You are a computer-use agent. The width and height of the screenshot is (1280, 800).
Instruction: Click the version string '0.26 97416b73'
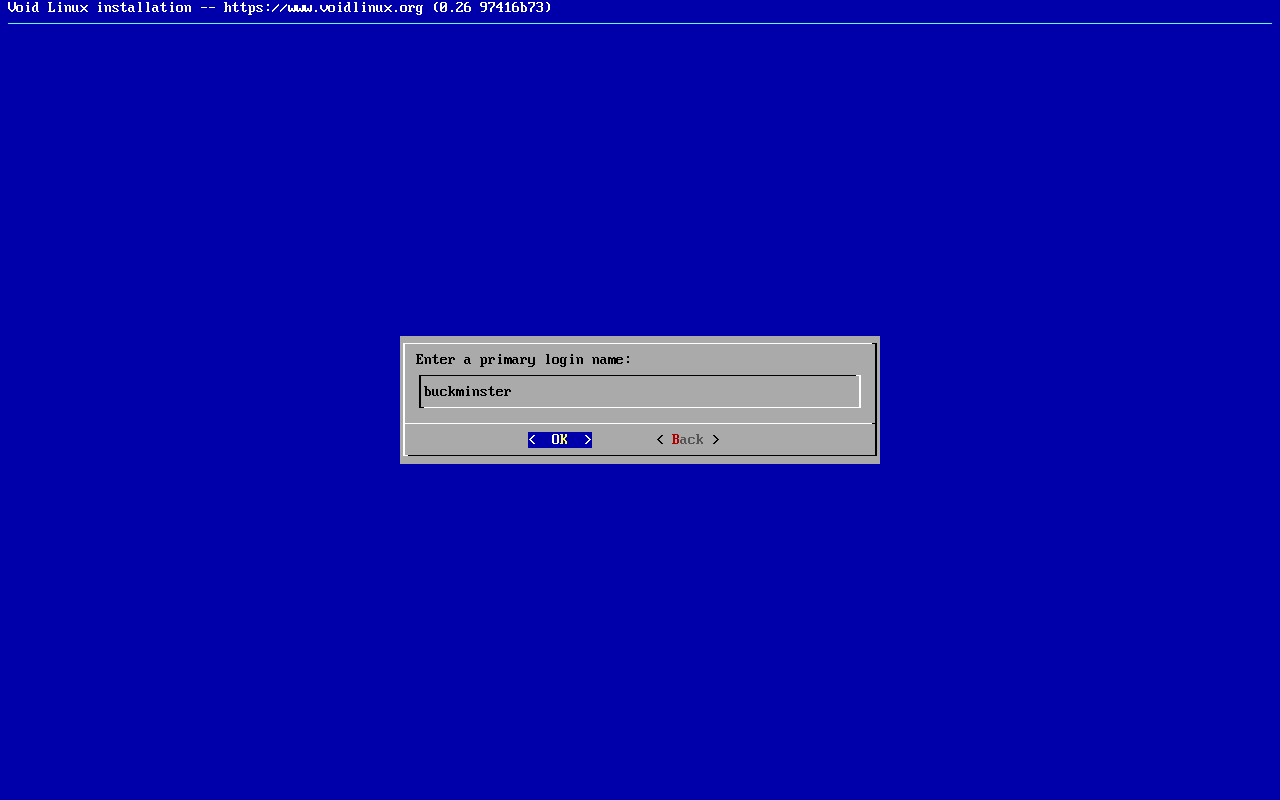(491, 8)
